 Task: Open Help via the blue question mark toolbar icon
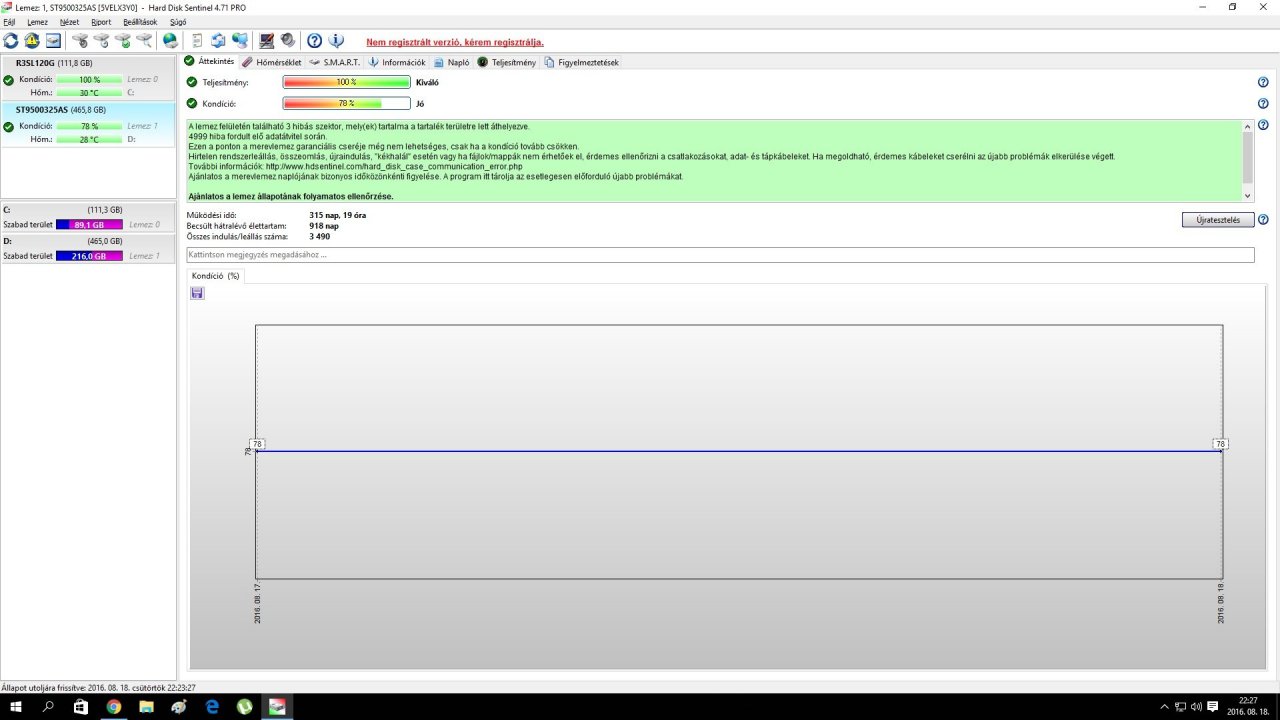tap(314, 41)
